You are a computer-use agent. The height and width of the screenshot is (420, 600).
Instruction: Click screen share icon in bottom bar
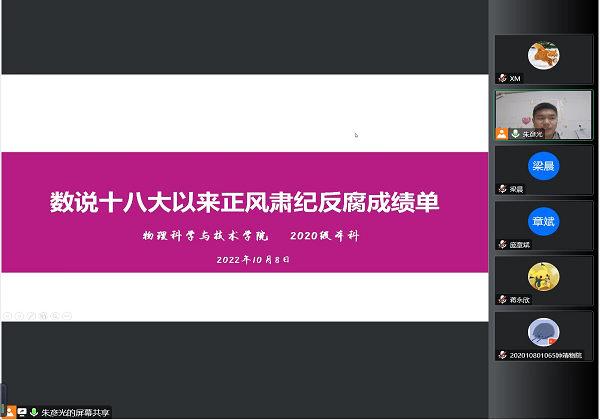[21, 412]
